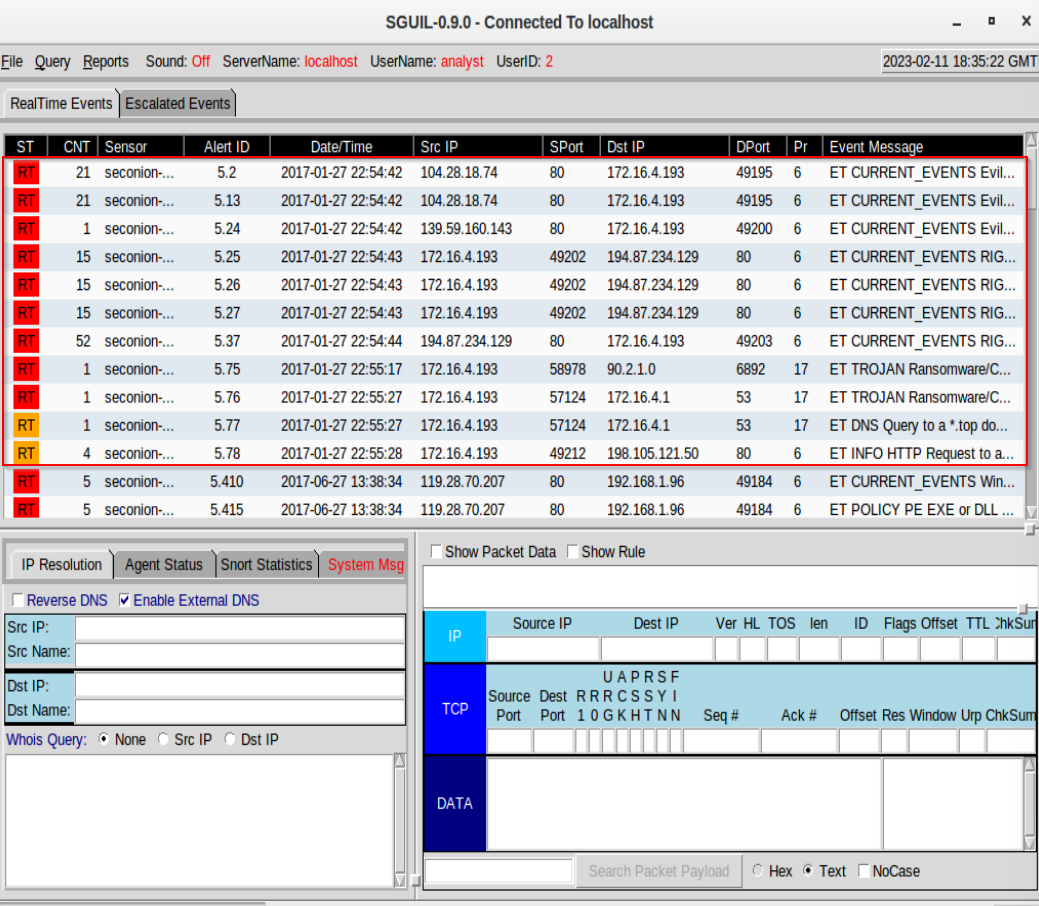
Task: Open the Reports menu
Action: (x=105, y=61)
